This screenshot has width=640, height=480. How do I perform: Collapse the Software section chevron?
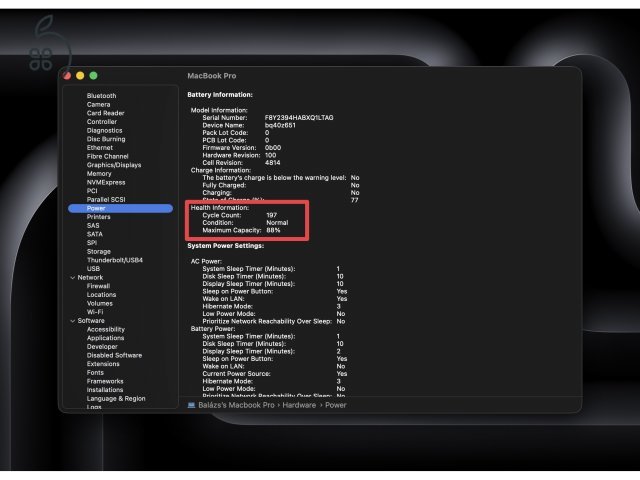73,321
